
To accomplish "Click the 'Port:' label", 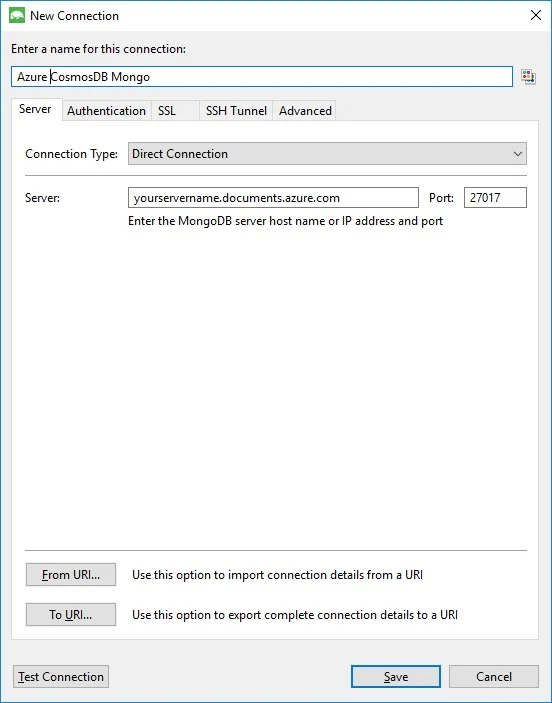I will [x=441, y=198].
